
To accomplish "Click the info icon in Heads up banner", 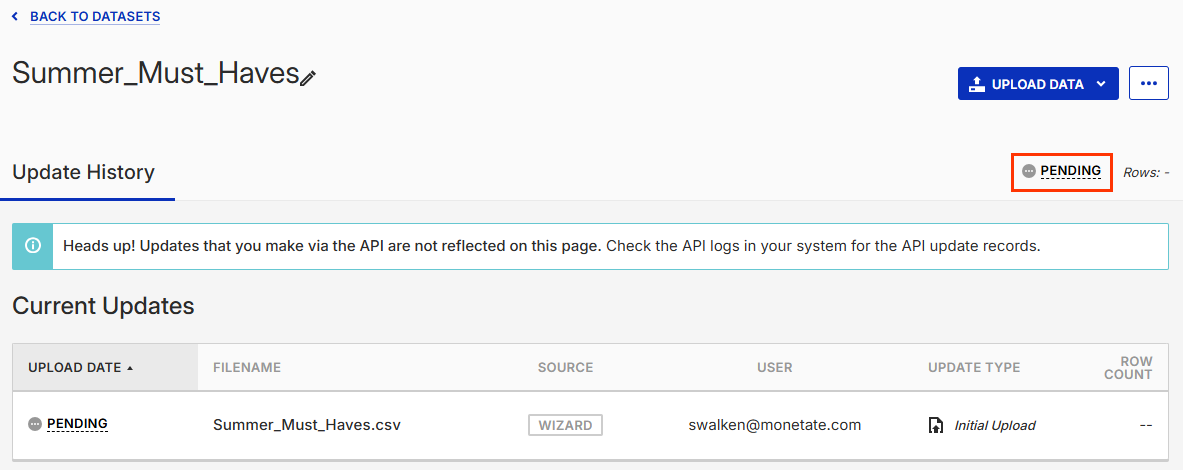I will pos(32,245).
